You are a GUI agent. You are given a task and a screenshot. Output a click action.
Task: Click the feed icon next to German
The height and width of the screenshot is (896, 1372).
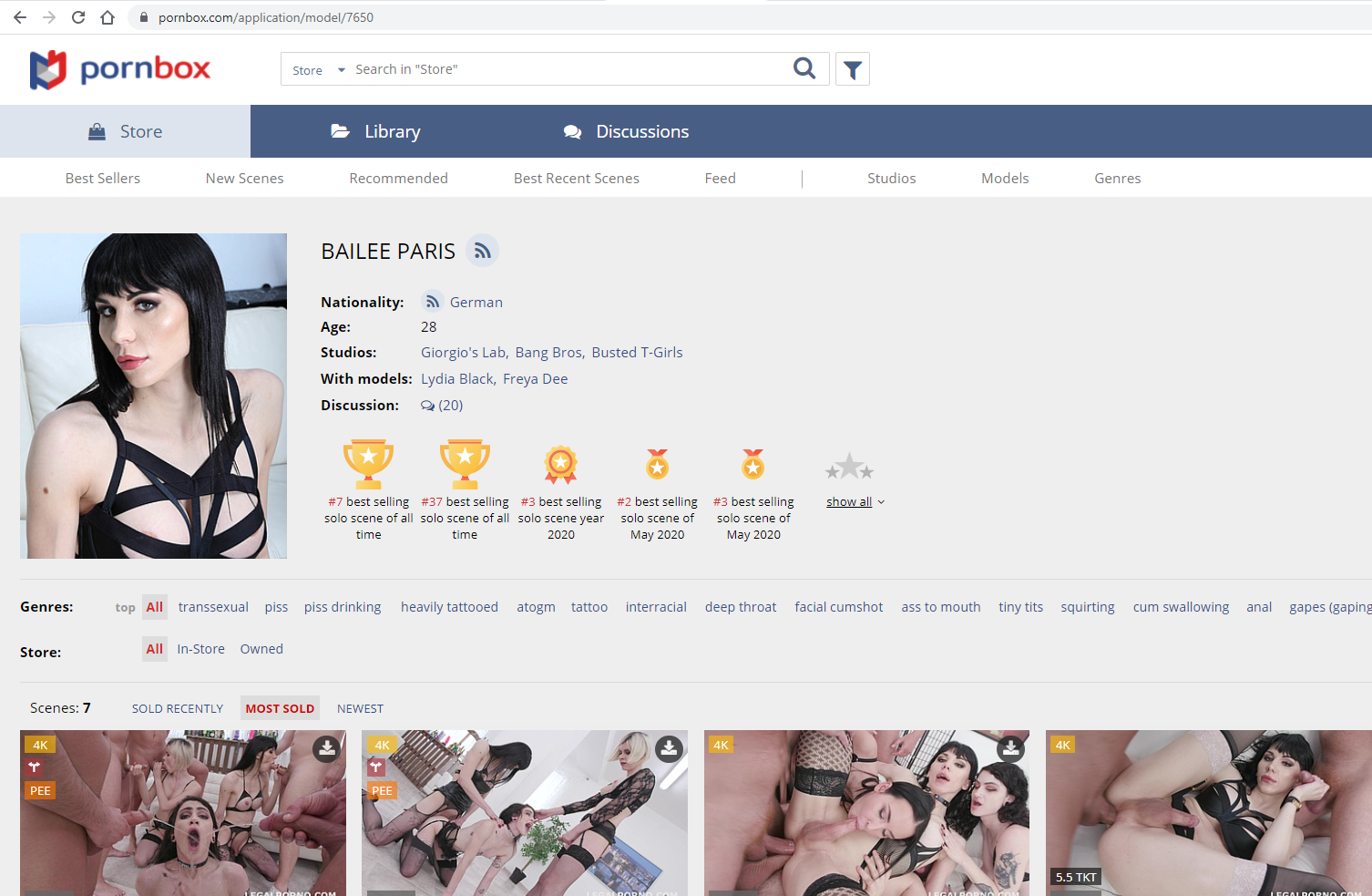433,302
